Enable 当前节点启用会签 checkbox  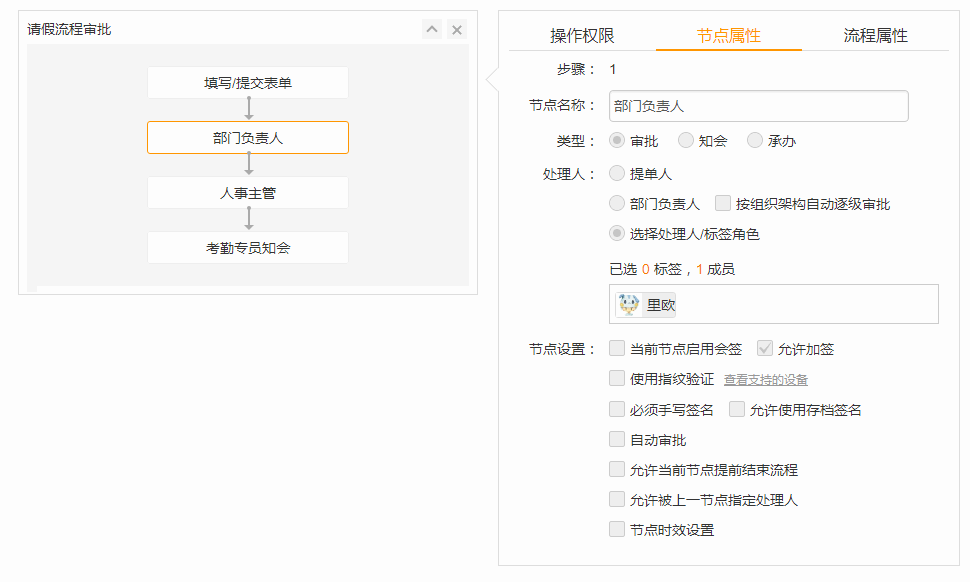point(617,348)
